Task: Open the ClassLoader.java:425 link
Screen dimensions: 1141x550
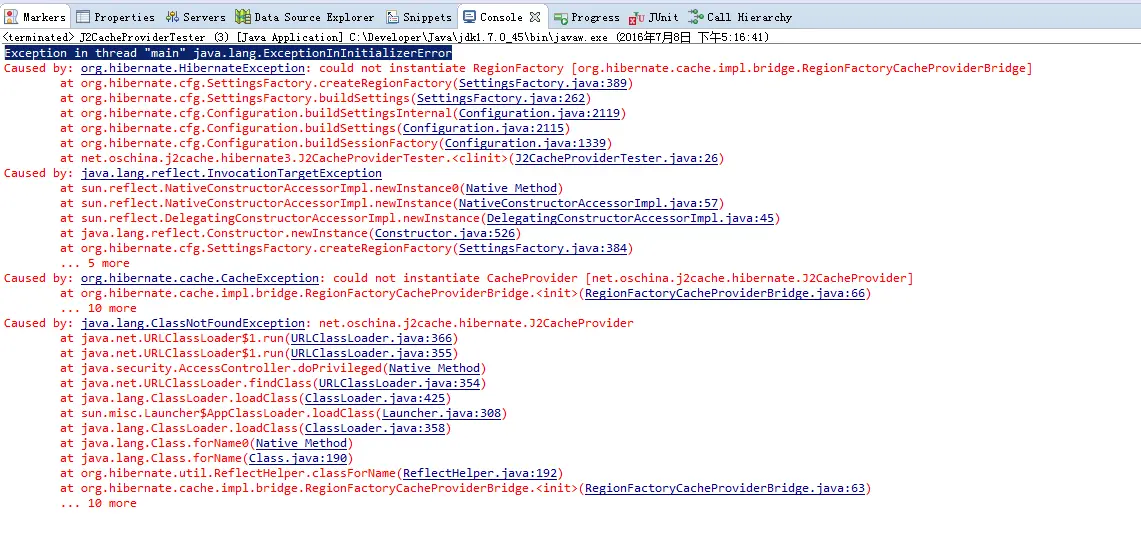Action: click(375, 398)
